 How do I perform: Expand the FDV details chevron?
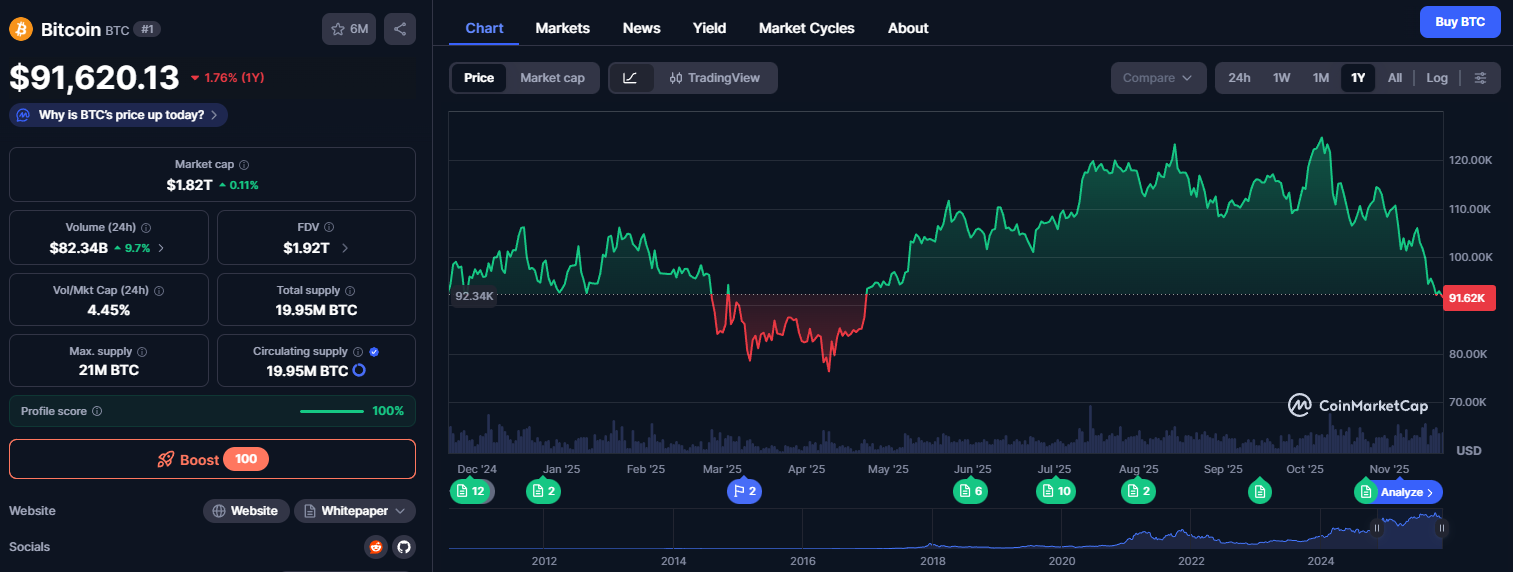[x=345, y=248]
